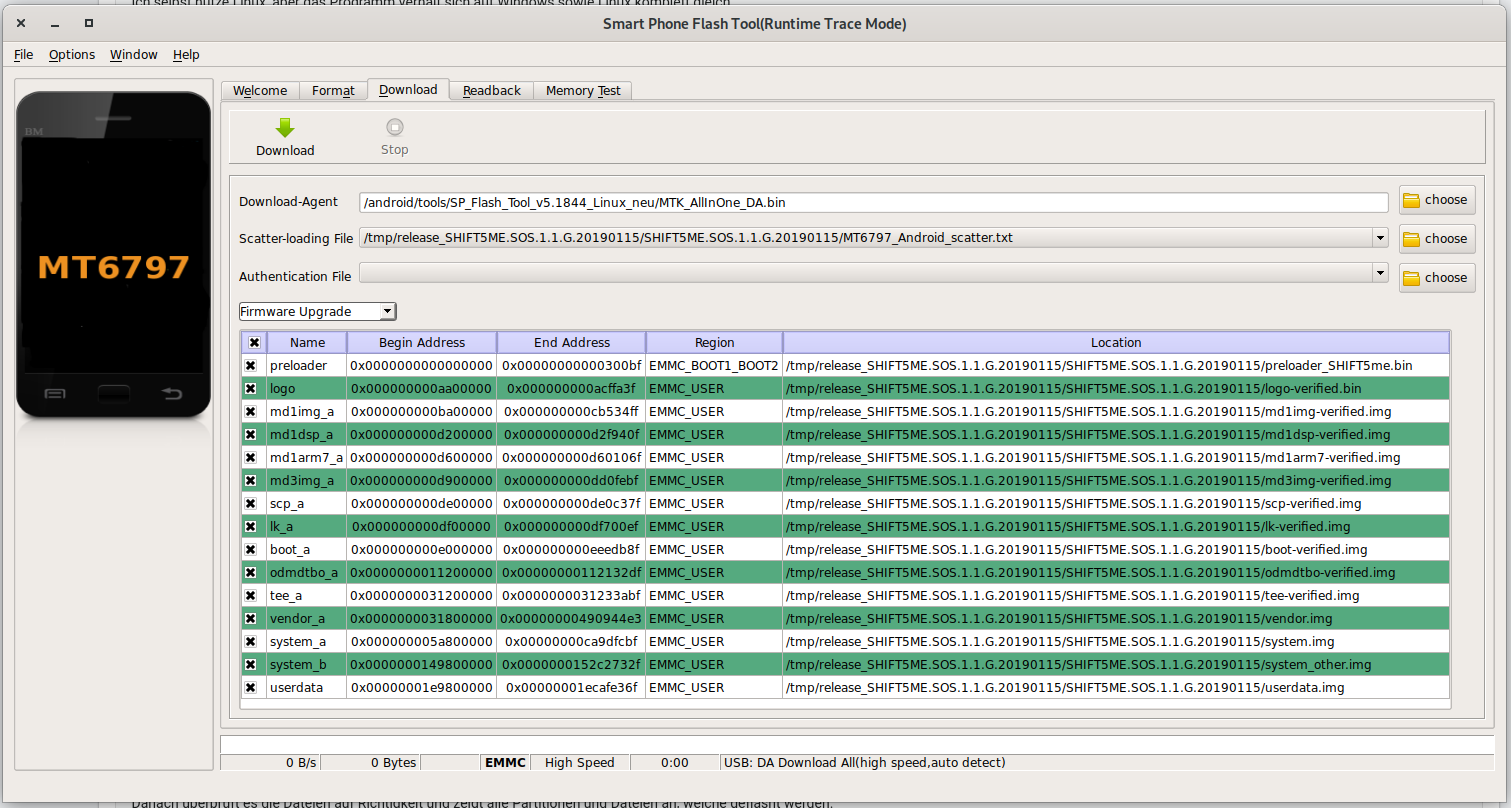Click the phone's back arrow icon

(x=172, y=394)
